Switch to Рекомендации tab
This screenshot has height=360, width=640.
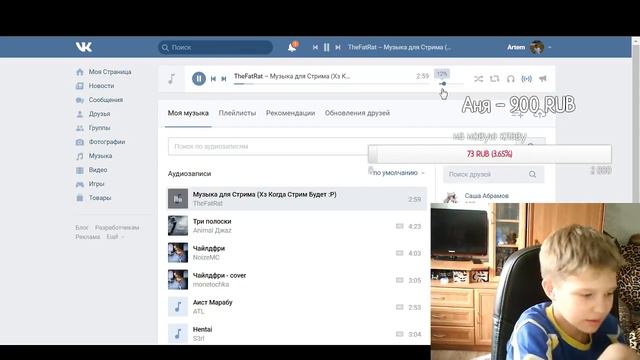290,113
